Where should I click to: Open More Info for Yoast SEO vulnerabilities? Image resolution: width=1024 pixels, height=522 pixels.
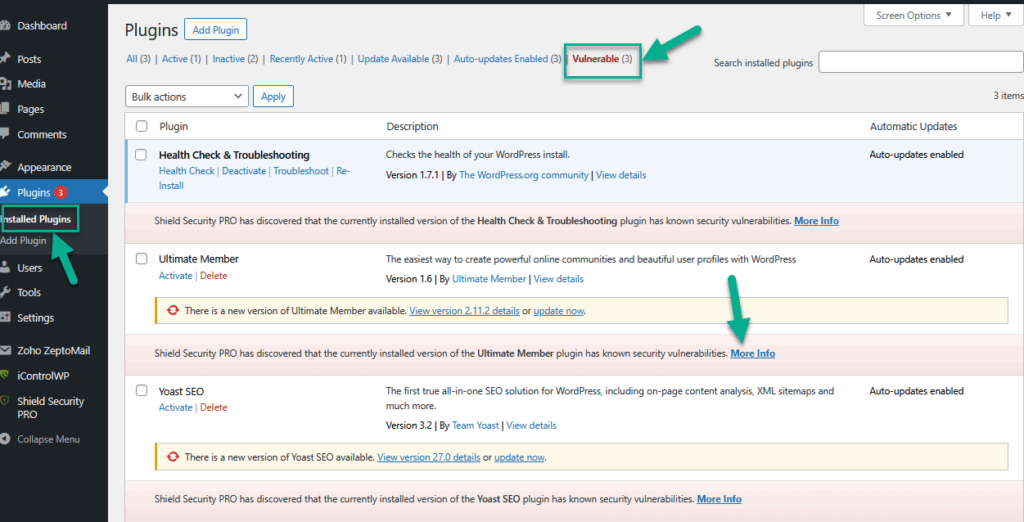(719, 499)
